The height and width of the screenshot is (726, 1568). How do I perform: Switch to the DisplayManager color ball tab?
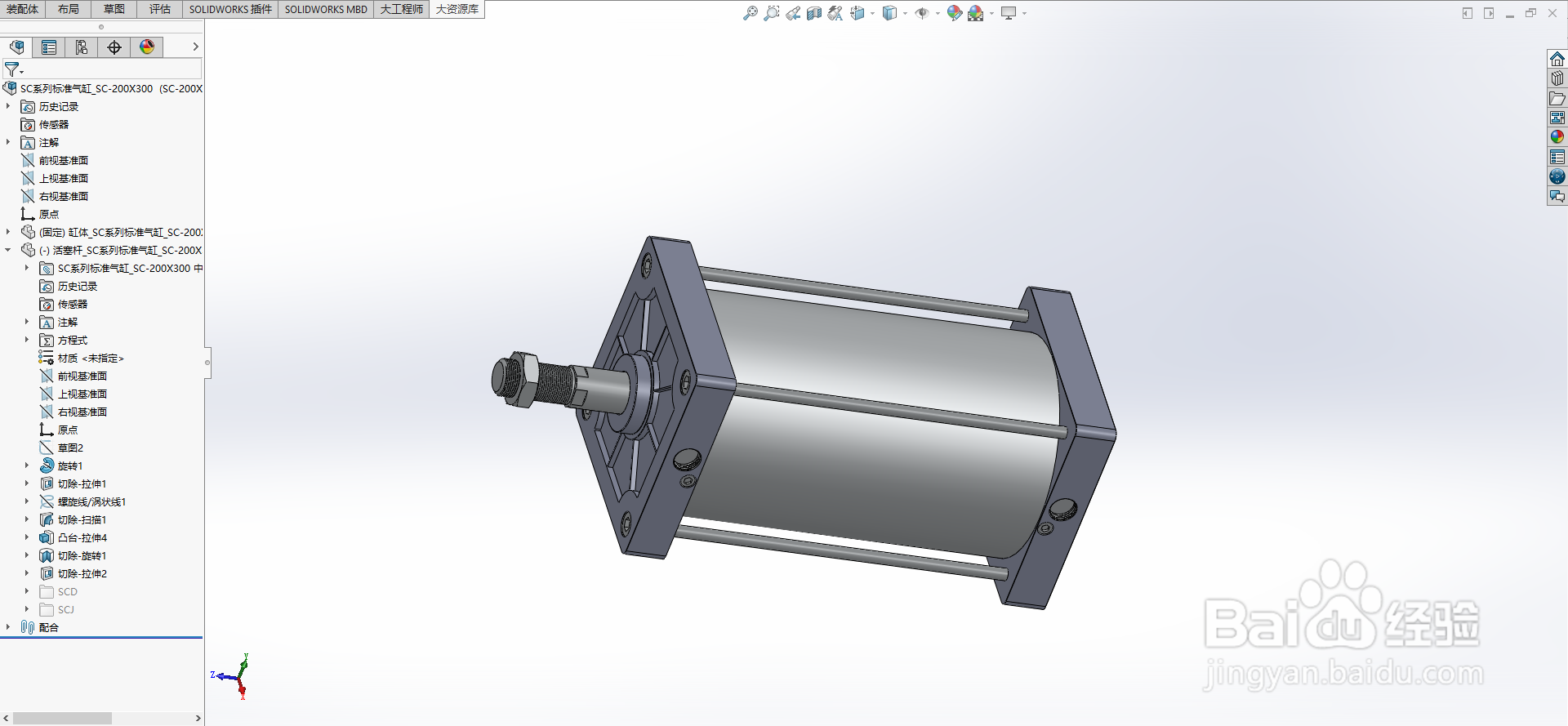point(147,47)
